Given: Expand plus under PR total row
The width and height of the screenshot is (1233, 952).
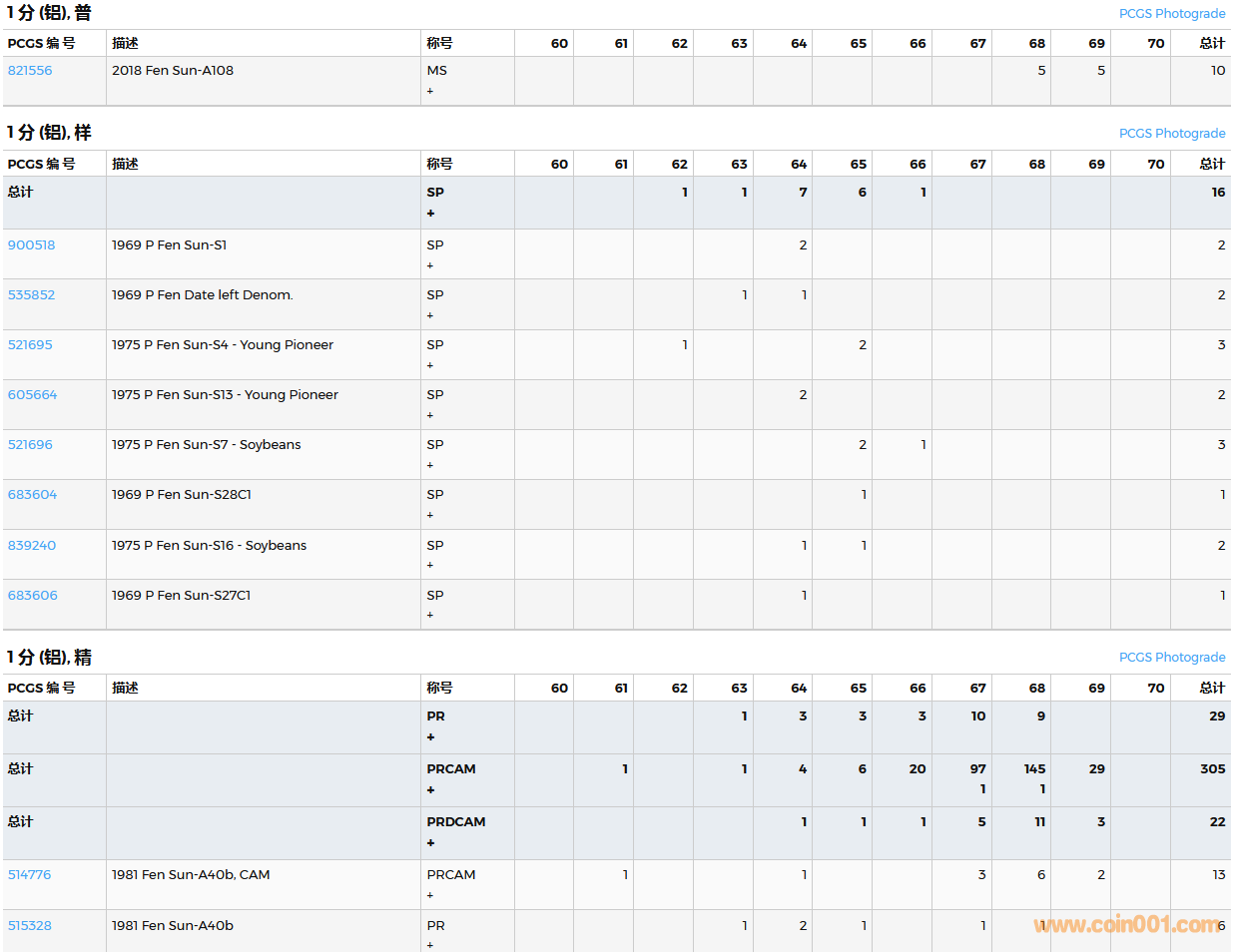Looking at the screenshot, I should [430, 737].
